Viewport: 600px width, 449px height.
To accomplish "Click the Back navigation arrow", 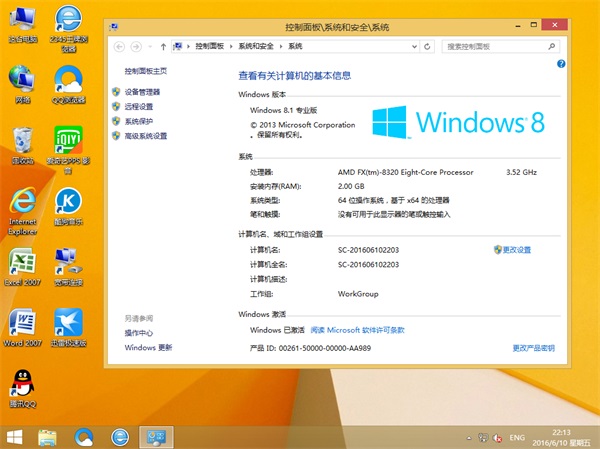I will point(121,46).
